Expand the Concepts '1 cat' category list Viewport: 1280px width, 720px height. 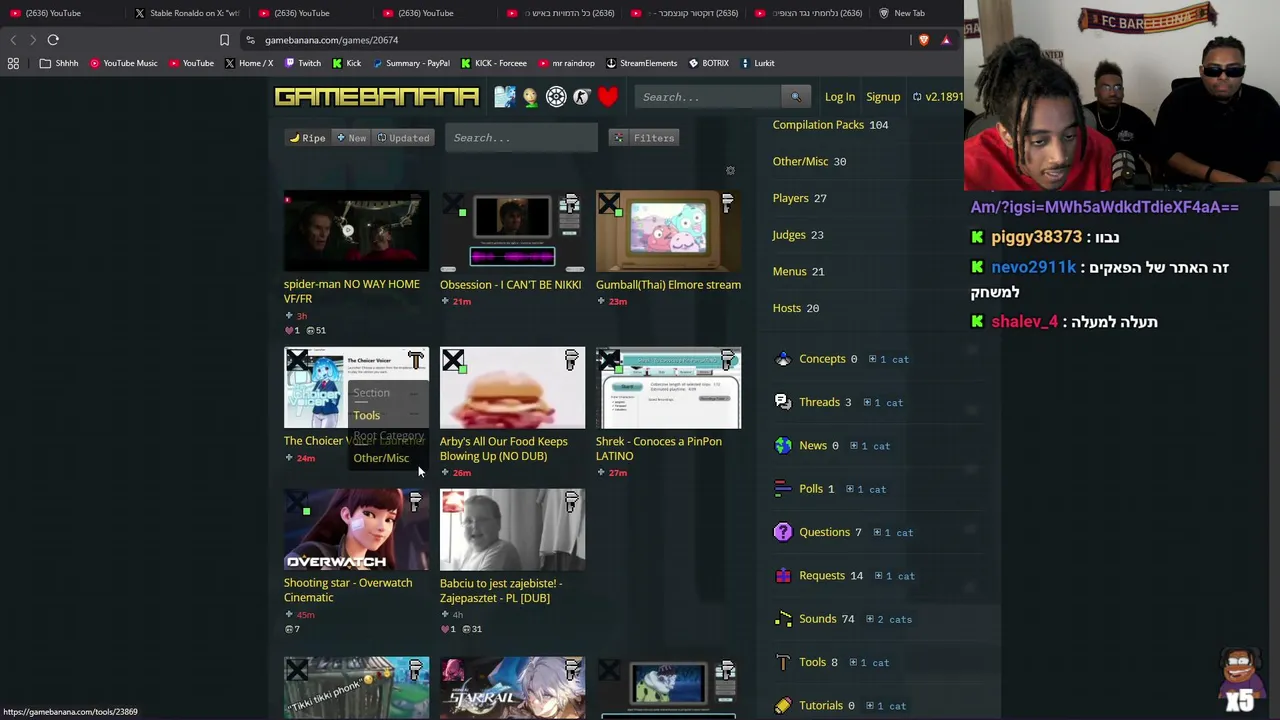[888, 359]
